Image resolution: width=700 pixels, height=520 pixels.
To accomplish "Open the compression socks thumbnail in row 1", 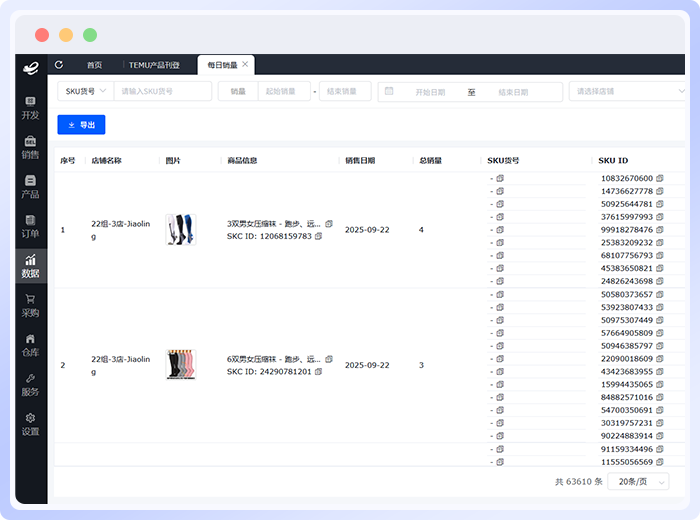I will tap(180, 230).
